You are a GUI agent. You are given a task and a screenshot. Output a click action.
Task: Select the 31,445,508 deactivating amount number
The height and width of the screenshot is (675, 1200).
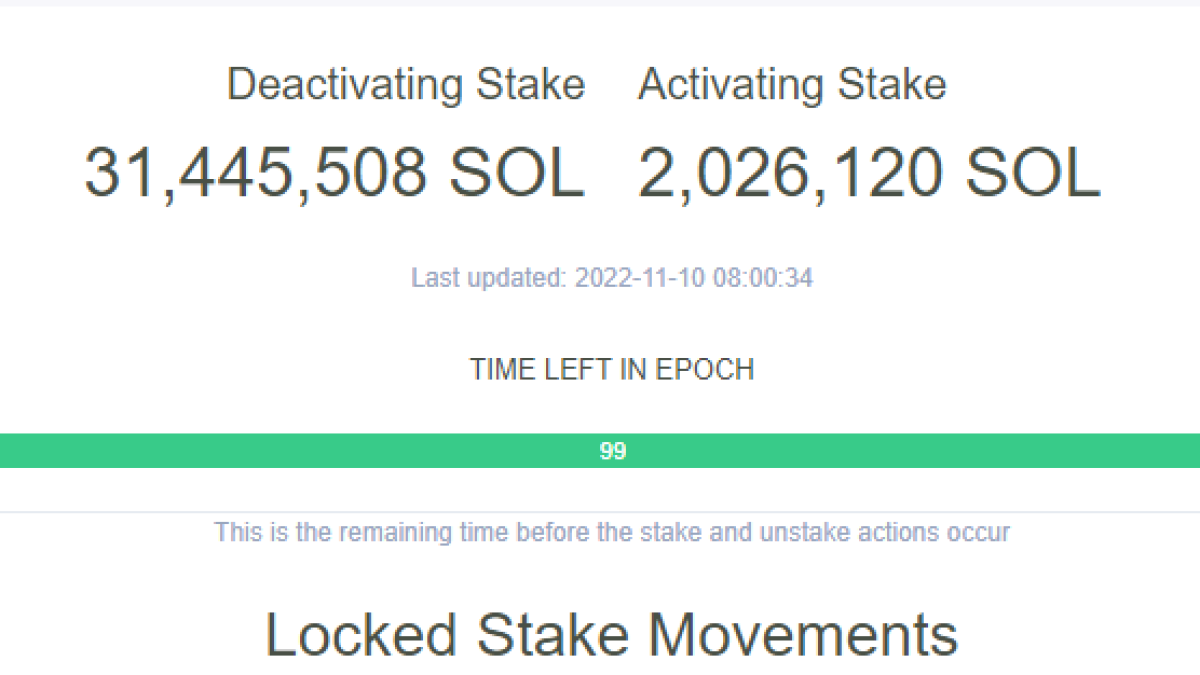254,172
